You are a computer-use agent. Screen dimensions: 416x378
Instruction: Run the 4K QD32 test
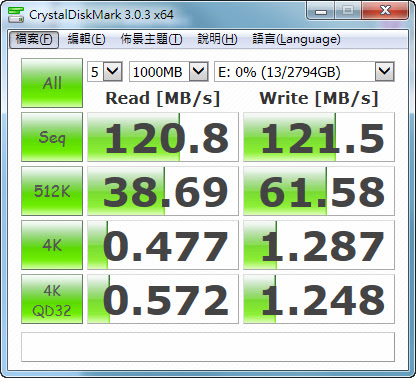[x=52, y=299]
